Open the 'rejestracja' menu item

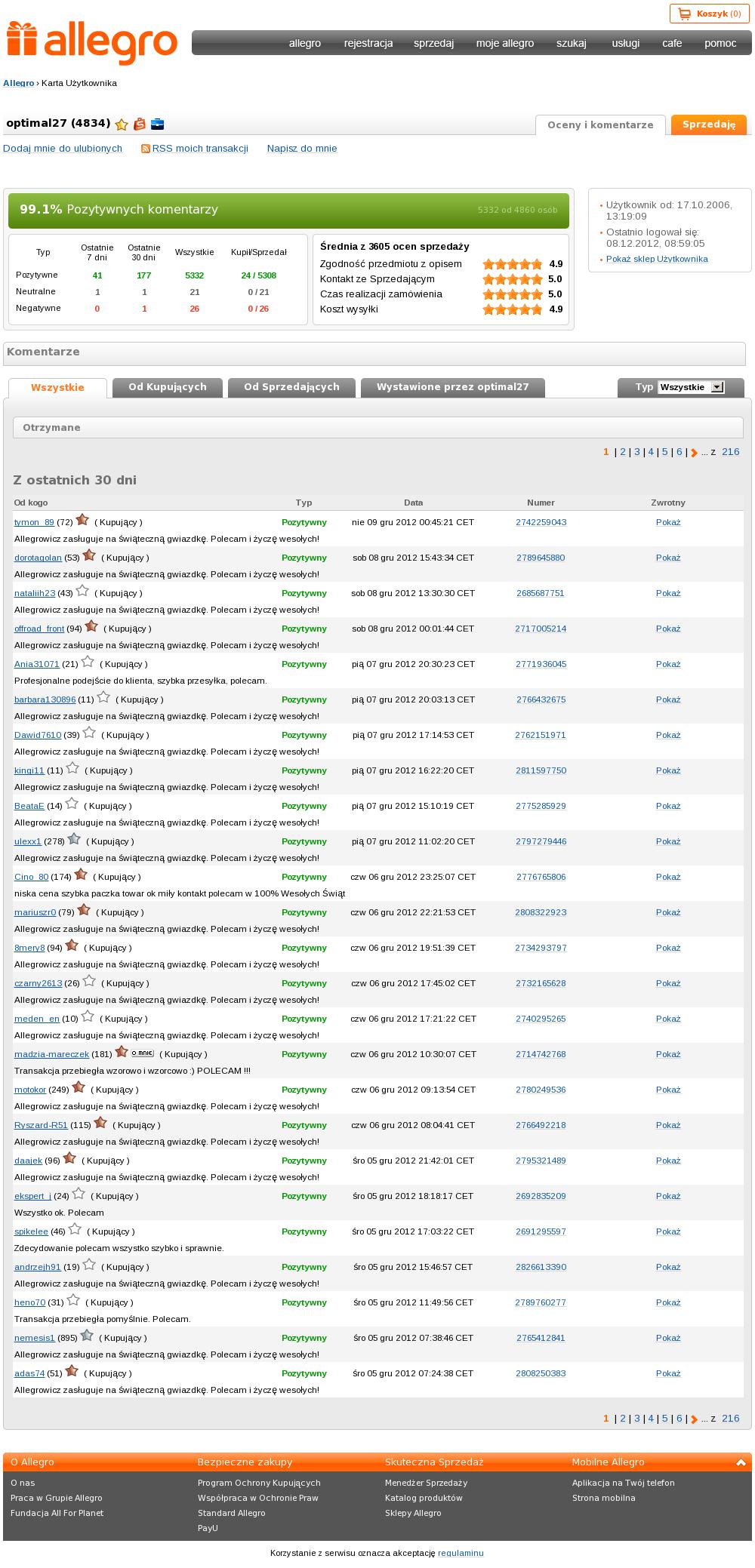(x=368, y=43)
